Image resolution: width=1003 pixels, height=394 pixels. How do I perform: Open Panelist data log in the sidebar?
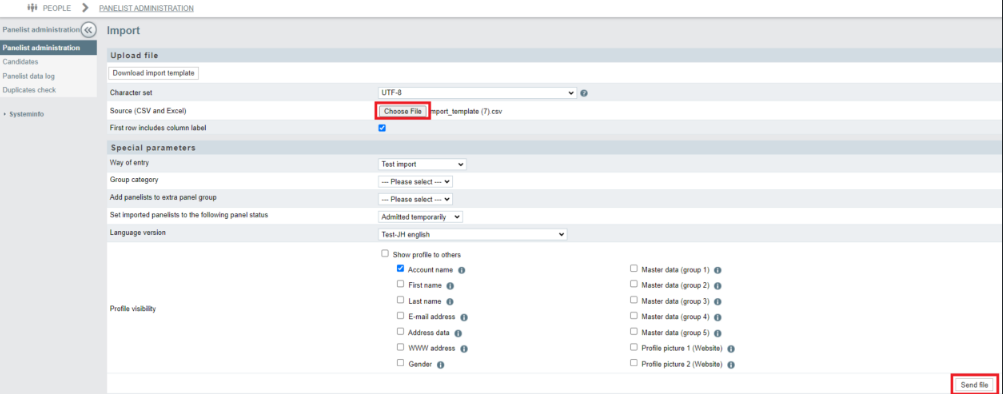(29, 76)
